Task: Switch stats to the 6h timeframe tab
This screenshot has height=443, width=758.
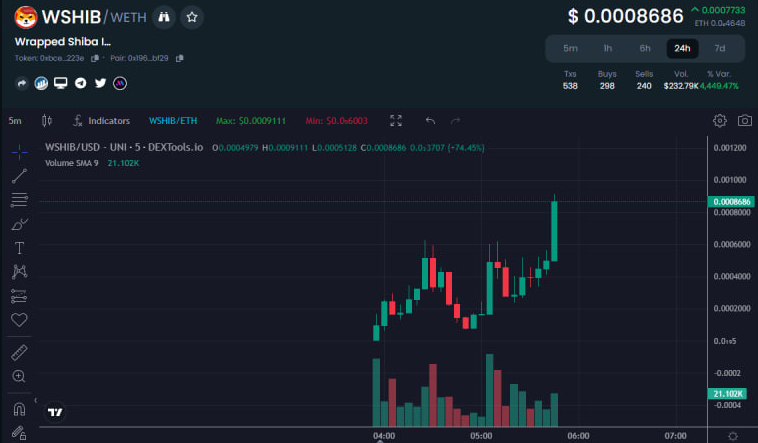Action: click(645, 48)
